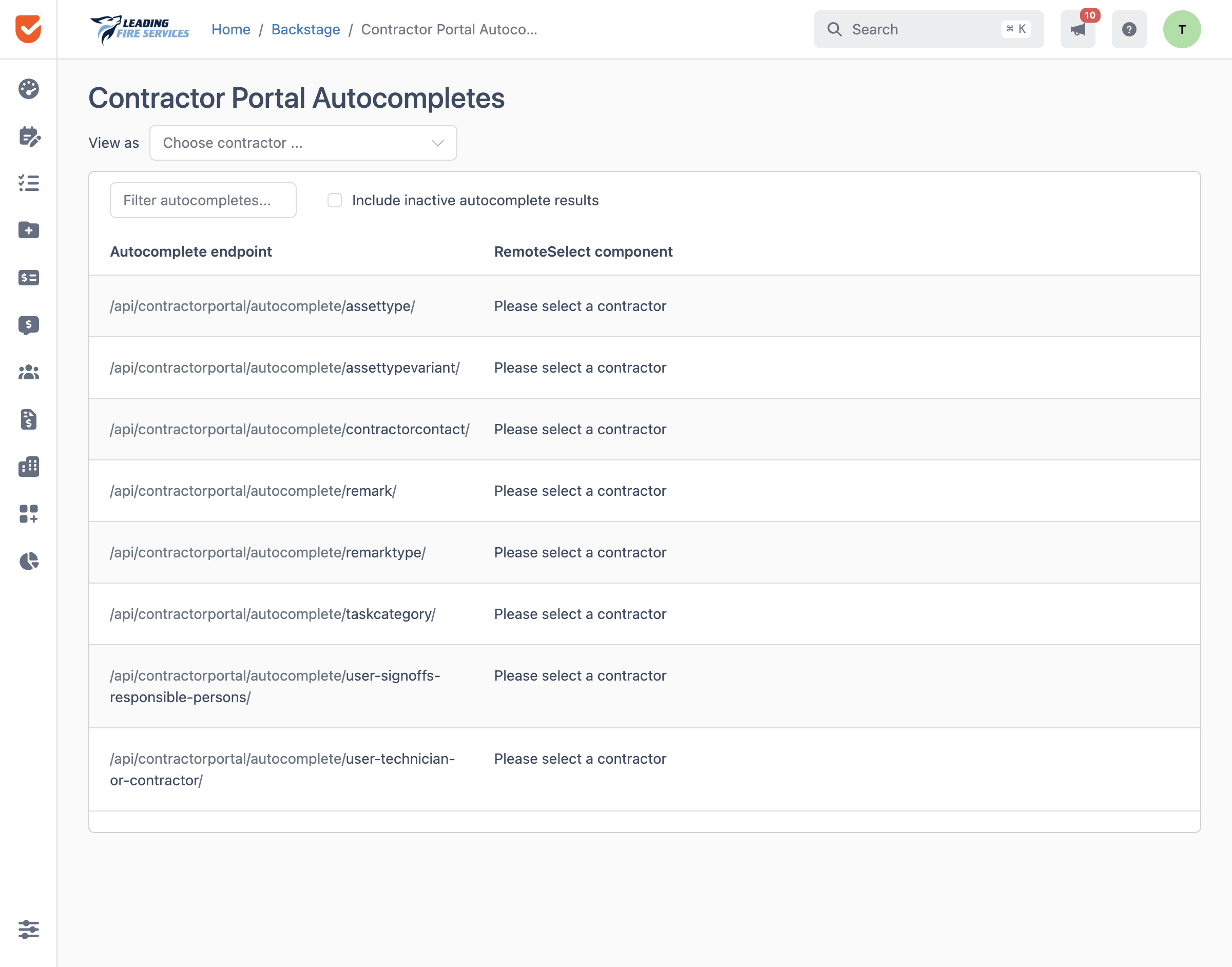This screenshot has width=1232, height=967.
Task: Open the sliders settings icon at bottom
Action: coord(28,929)
